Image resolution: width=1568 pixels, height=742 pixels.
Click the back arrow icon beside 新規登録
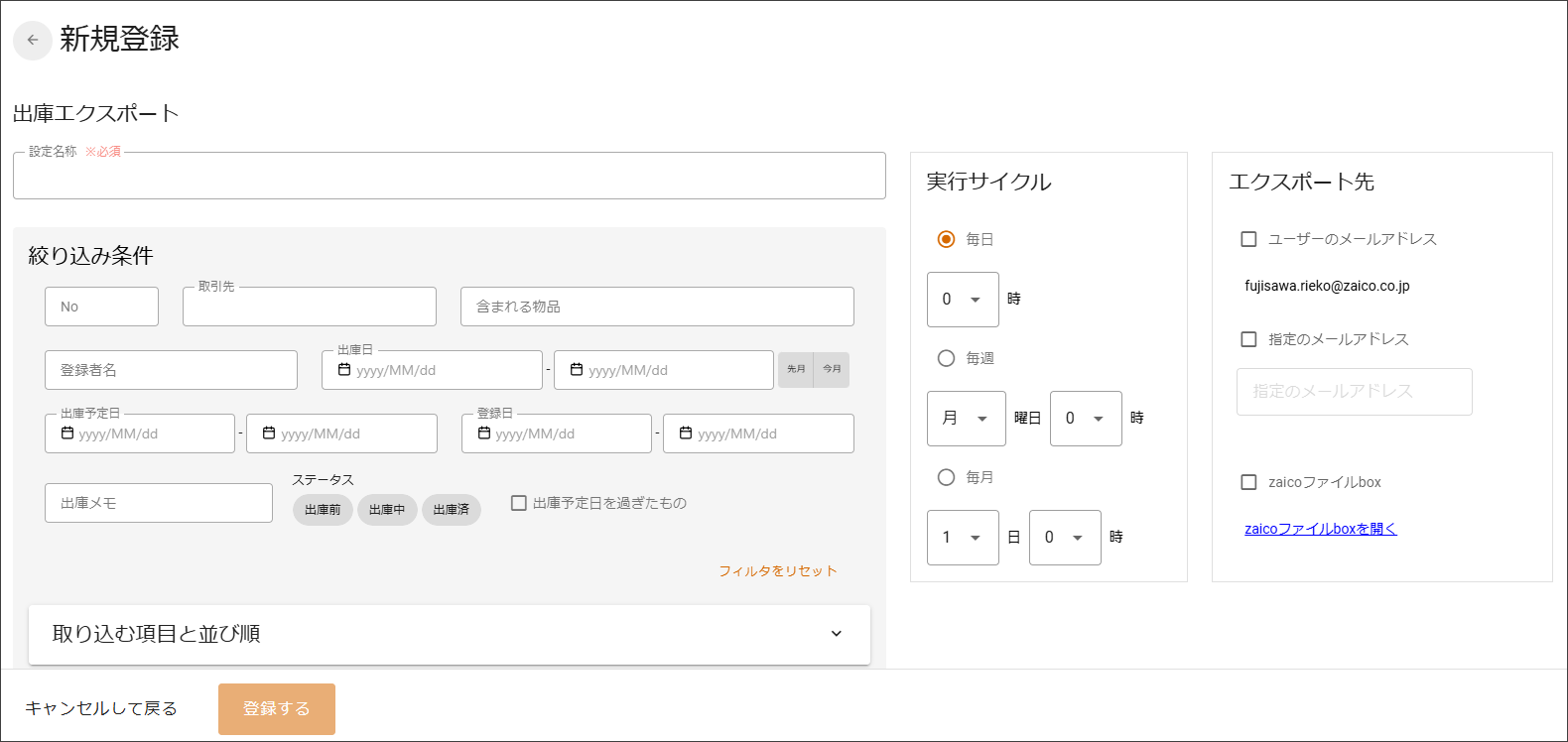(33, 41)
